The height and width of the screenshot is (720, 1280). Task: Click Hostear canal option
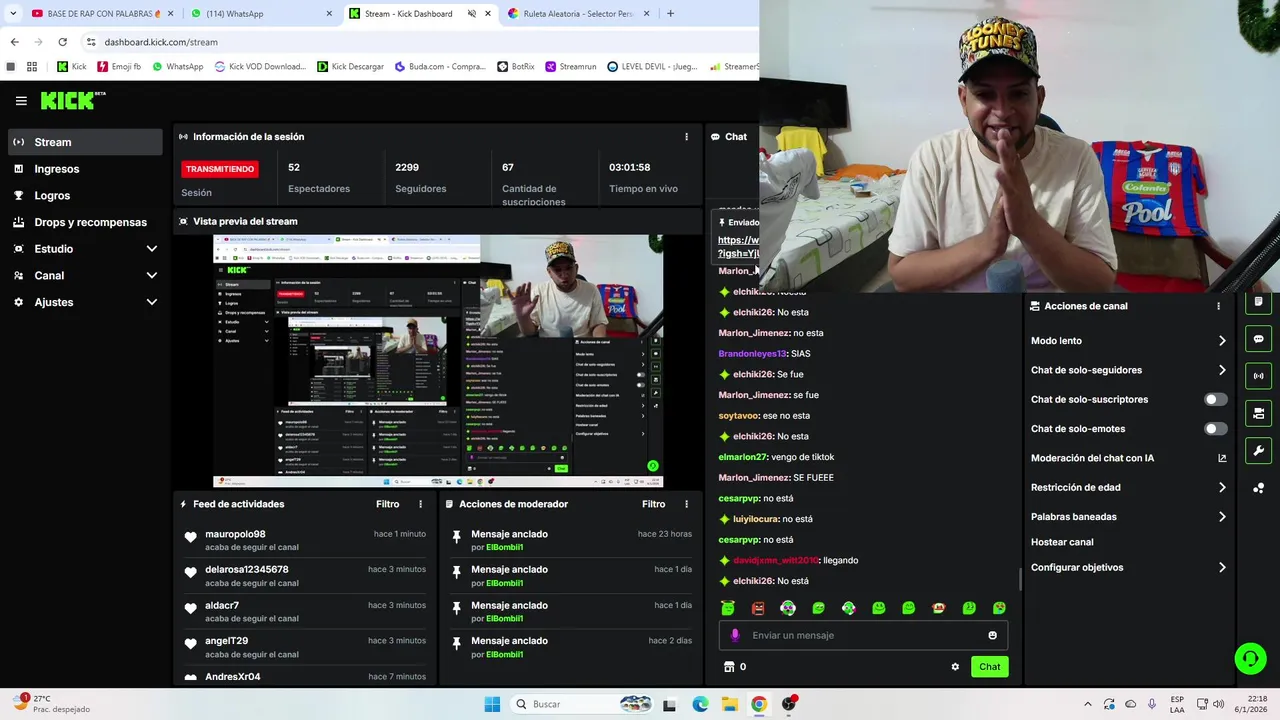pos(1062,542)
